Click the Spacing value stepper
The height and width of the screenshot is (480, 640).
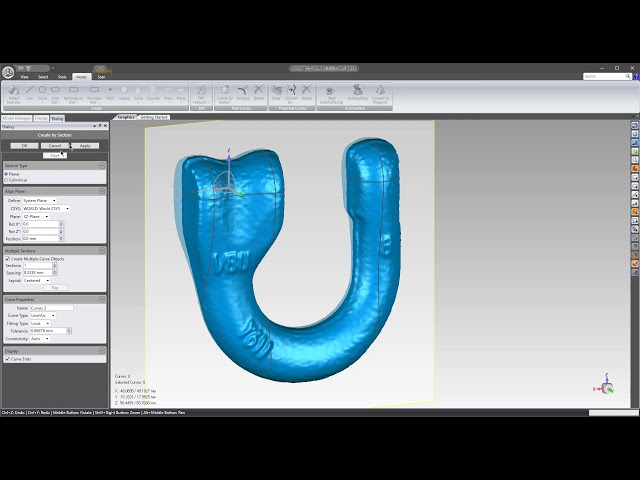pos(55,272)
